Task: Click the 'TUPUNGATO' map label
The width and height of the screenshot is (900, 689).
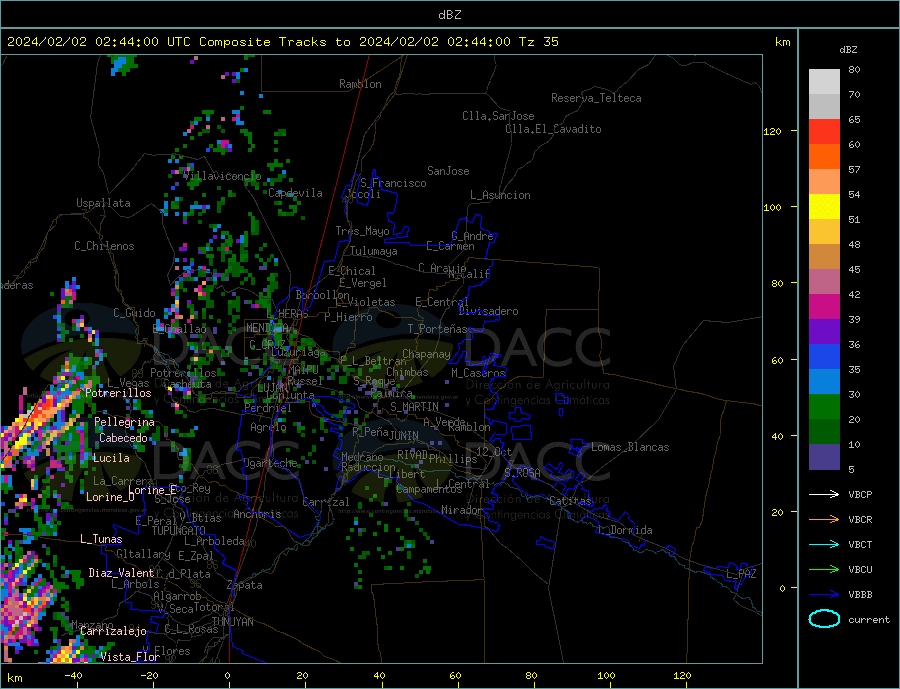Action: pyautogui.click(x=178, y=531)
